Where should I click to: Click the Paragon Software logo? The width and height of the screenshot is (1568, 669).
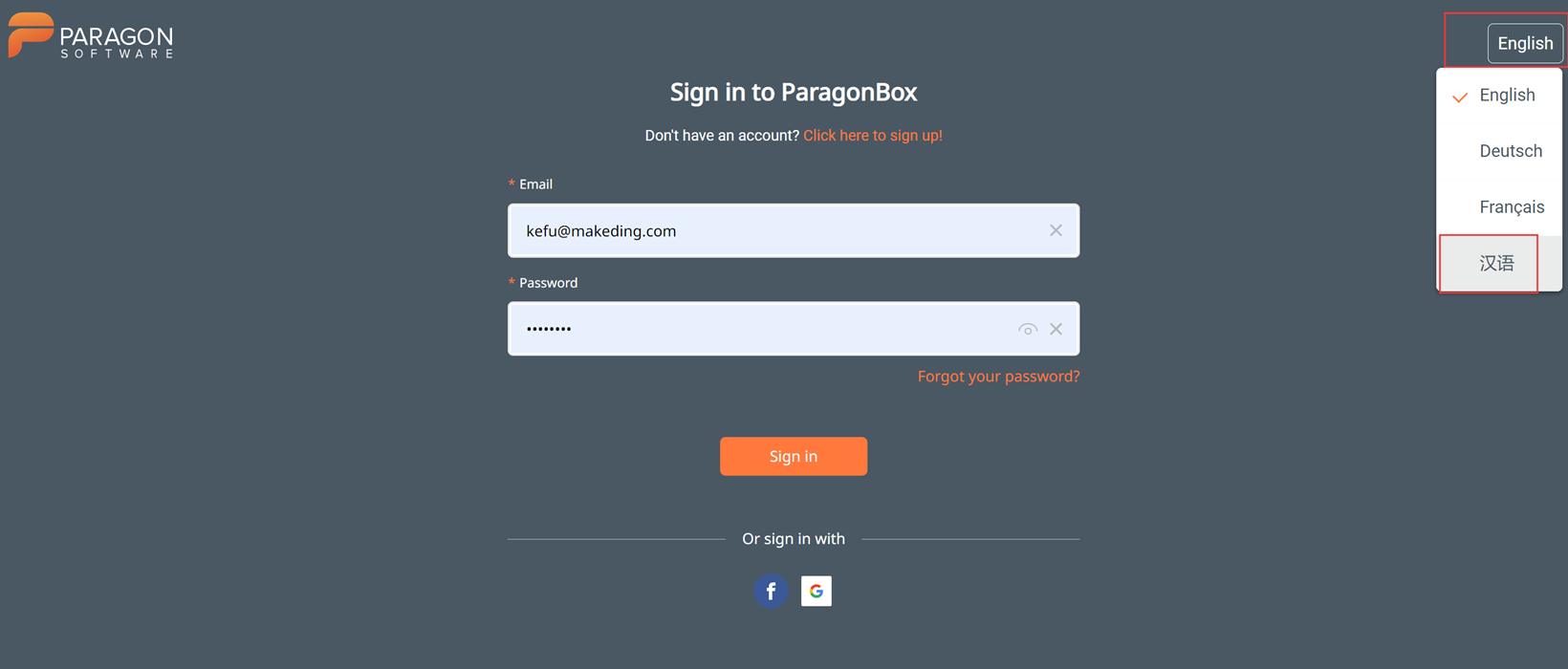click(91, 38)
